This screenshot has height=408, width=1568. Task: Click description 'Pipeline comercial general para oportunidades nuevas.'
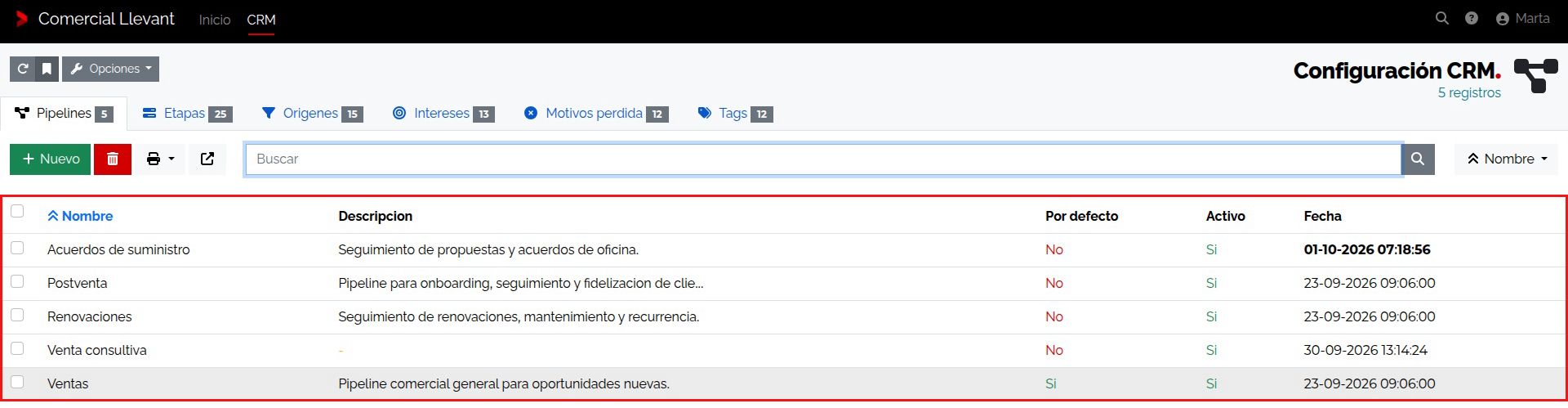click(x=504, y=383)
